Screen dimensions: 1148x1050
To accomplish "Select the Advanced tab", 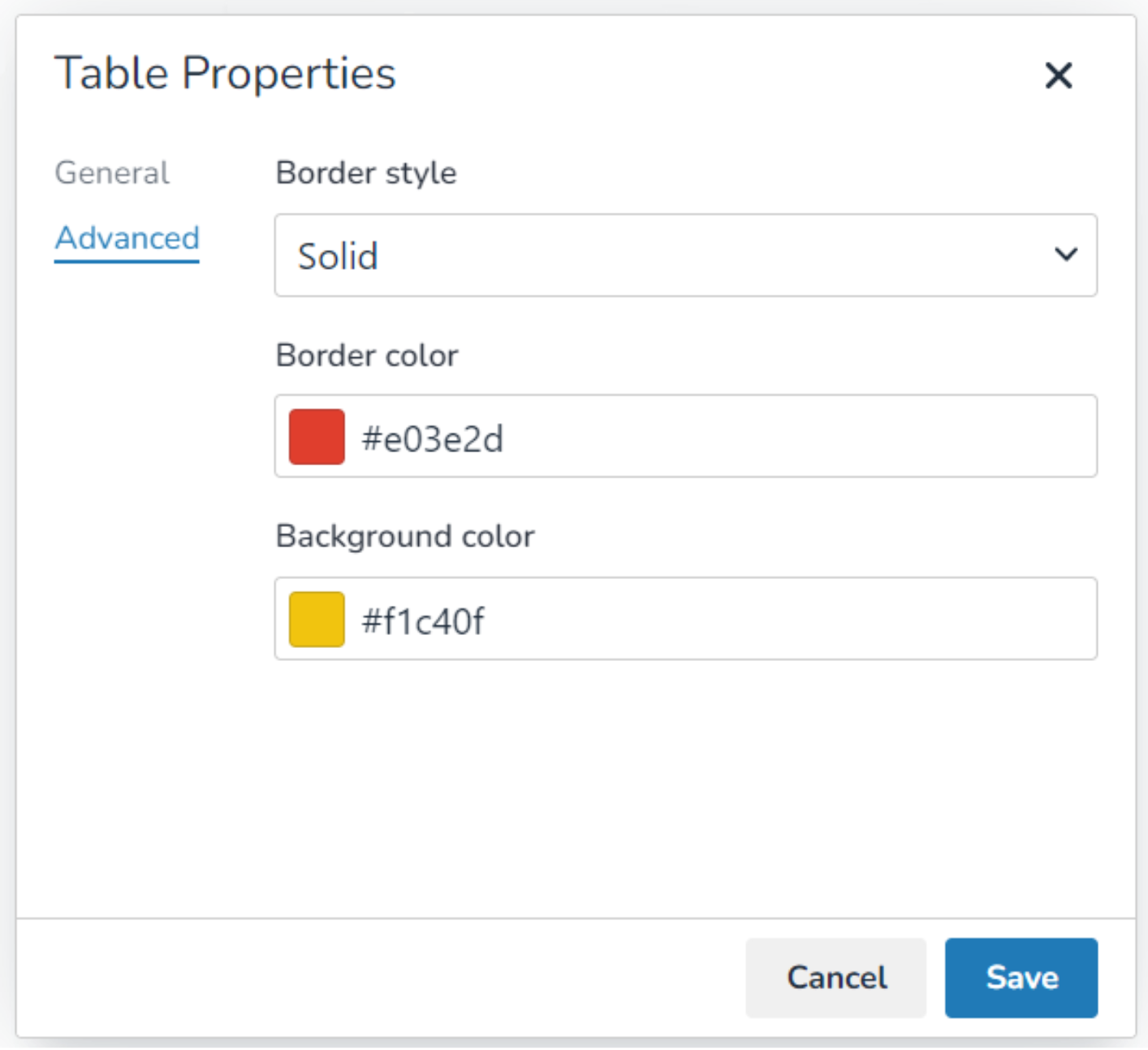I will point(127,239).
